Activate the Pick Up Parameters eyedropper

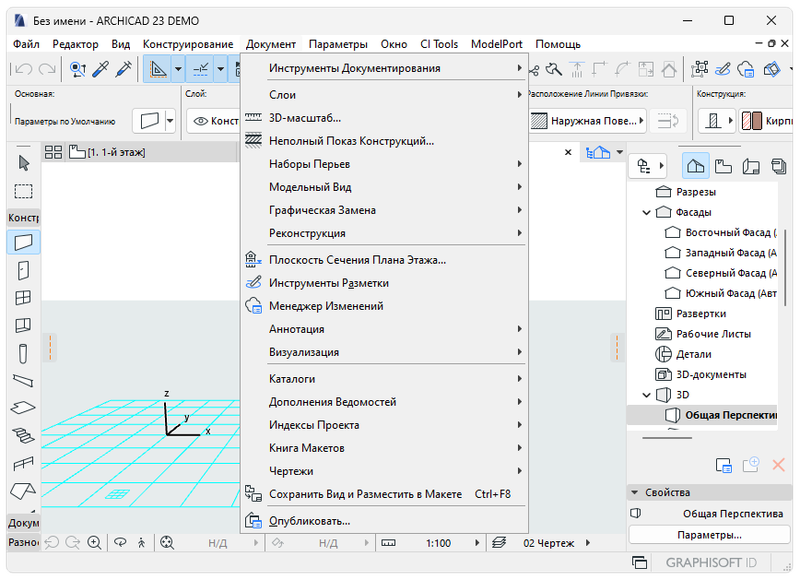[101, 68]
